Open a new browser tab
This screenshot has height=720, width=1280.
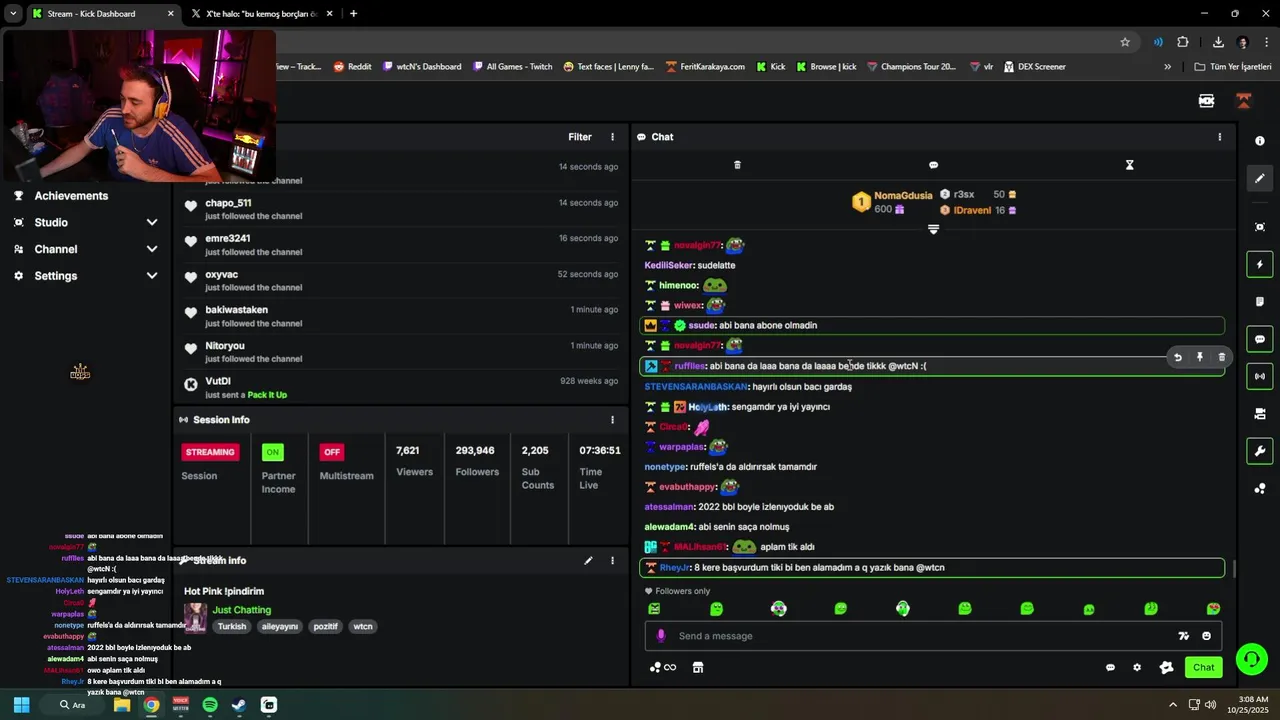tap(353, 14)
